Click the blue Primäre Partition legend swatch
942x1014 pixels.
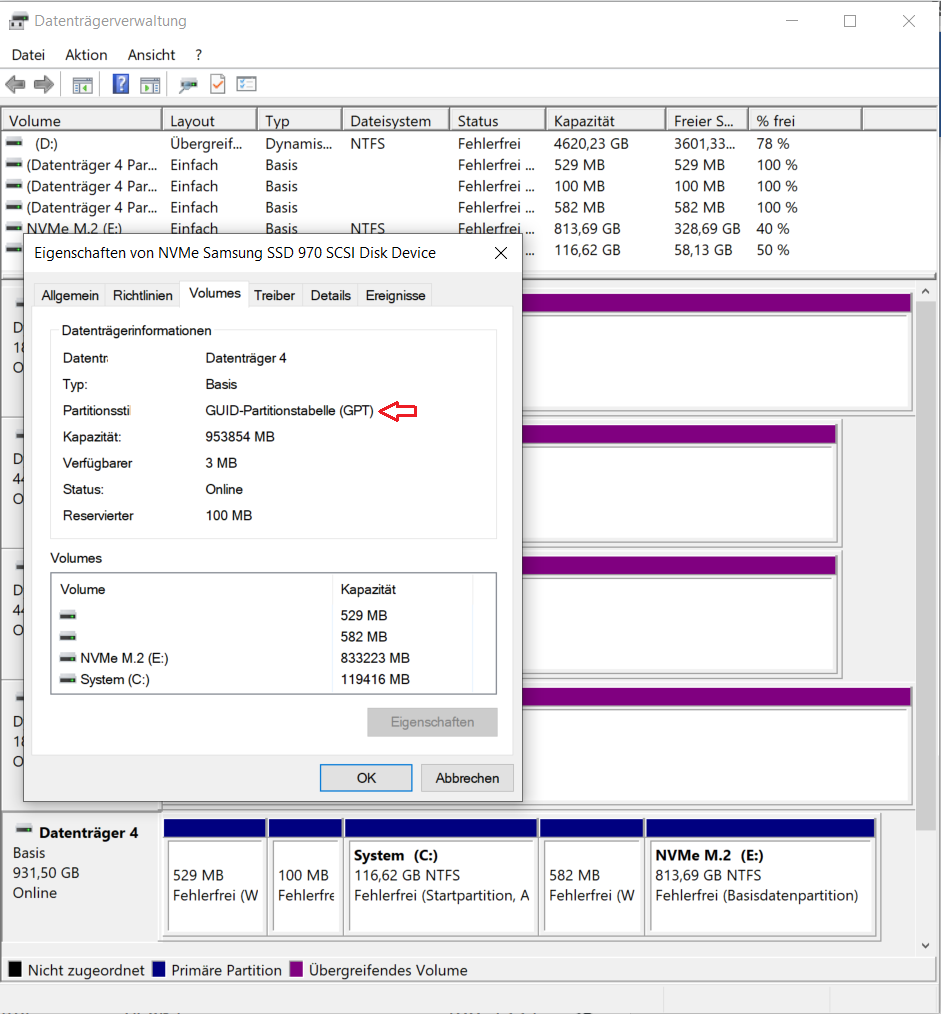(159, 969)
